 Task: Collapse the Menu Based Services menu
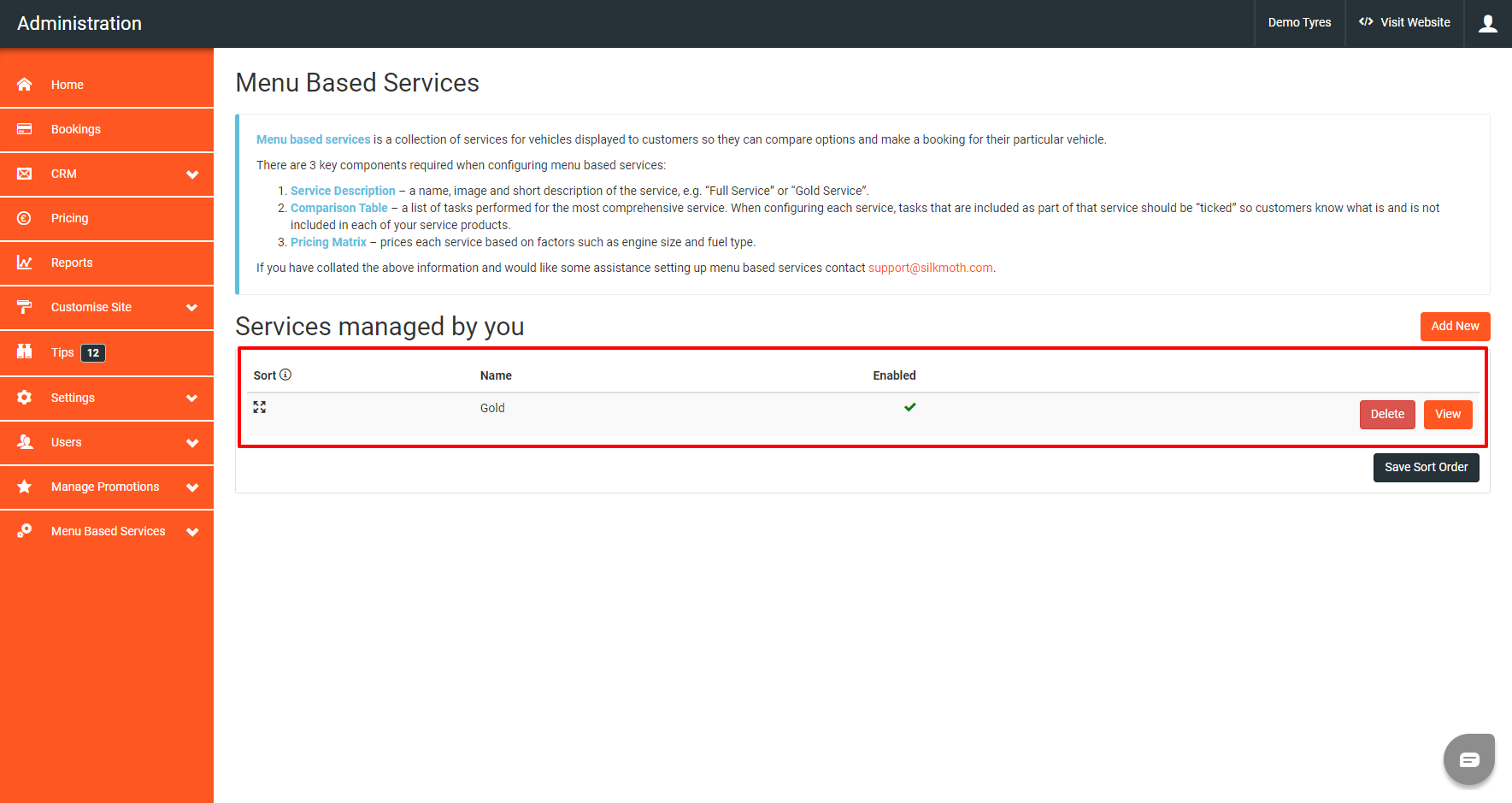[x=107, y=531]
